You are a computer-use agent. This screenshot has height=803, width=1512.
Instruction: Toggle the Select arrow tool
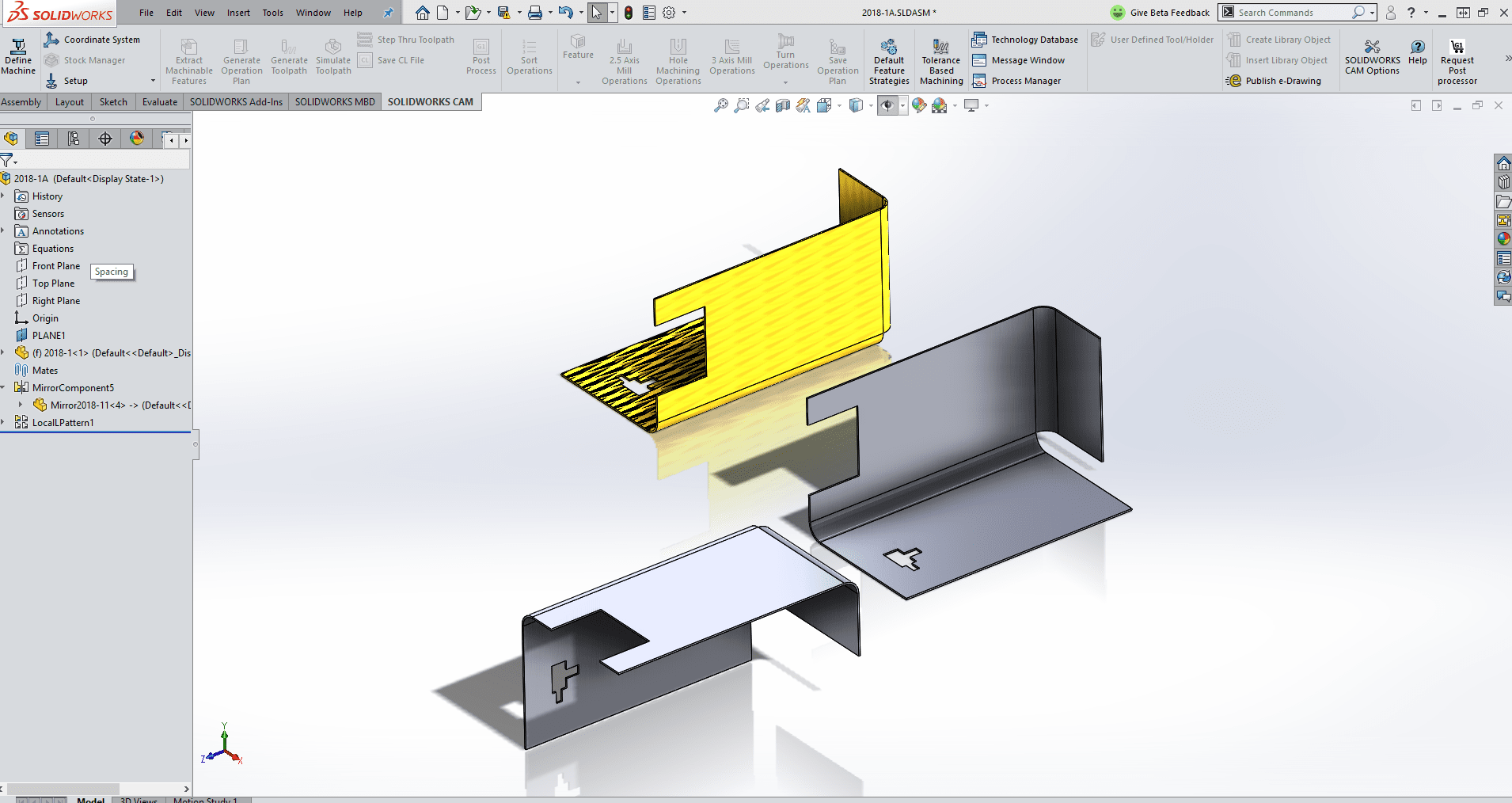click(x=597, y=13)
